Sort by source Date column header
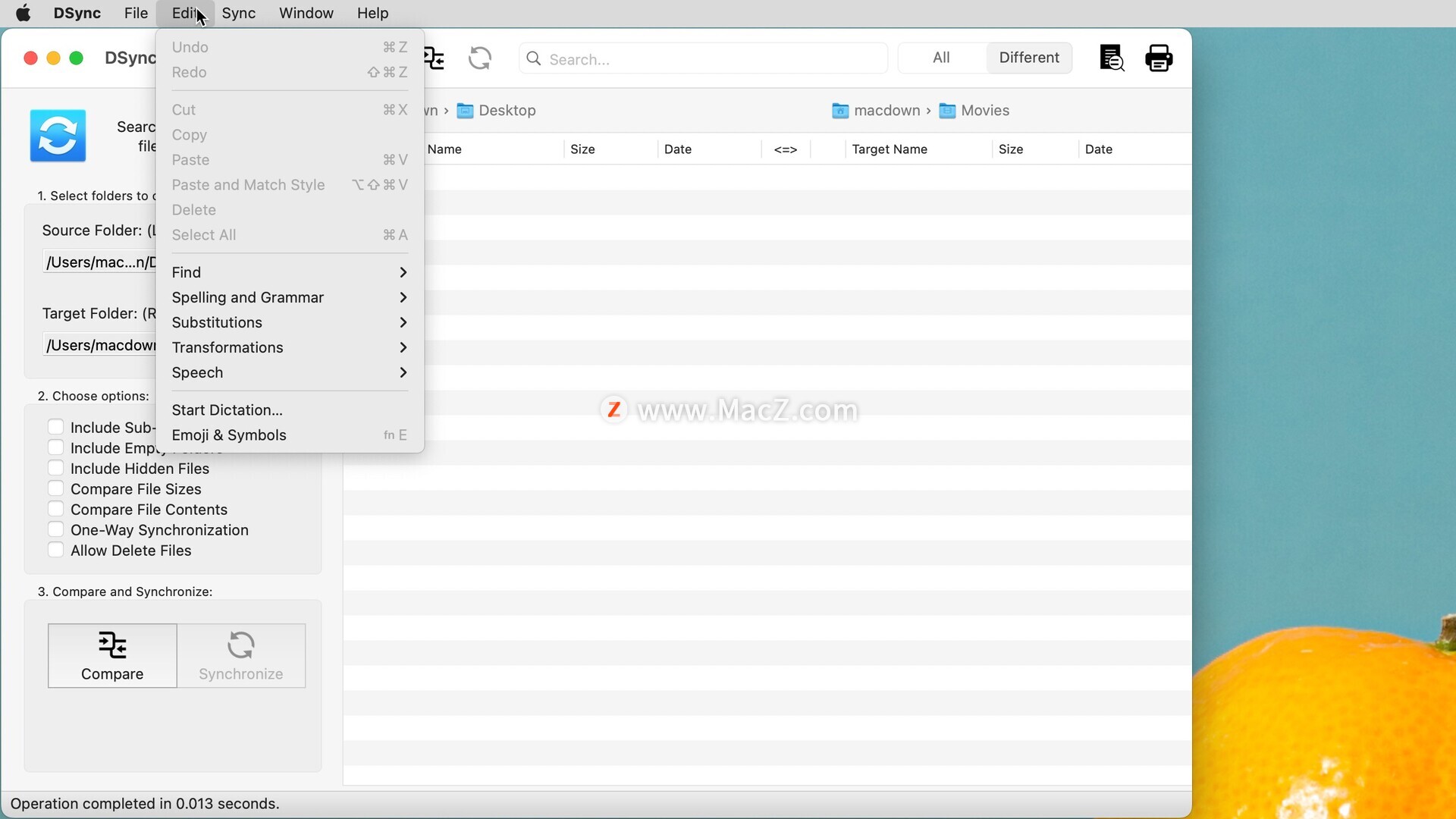 [709, 149]
